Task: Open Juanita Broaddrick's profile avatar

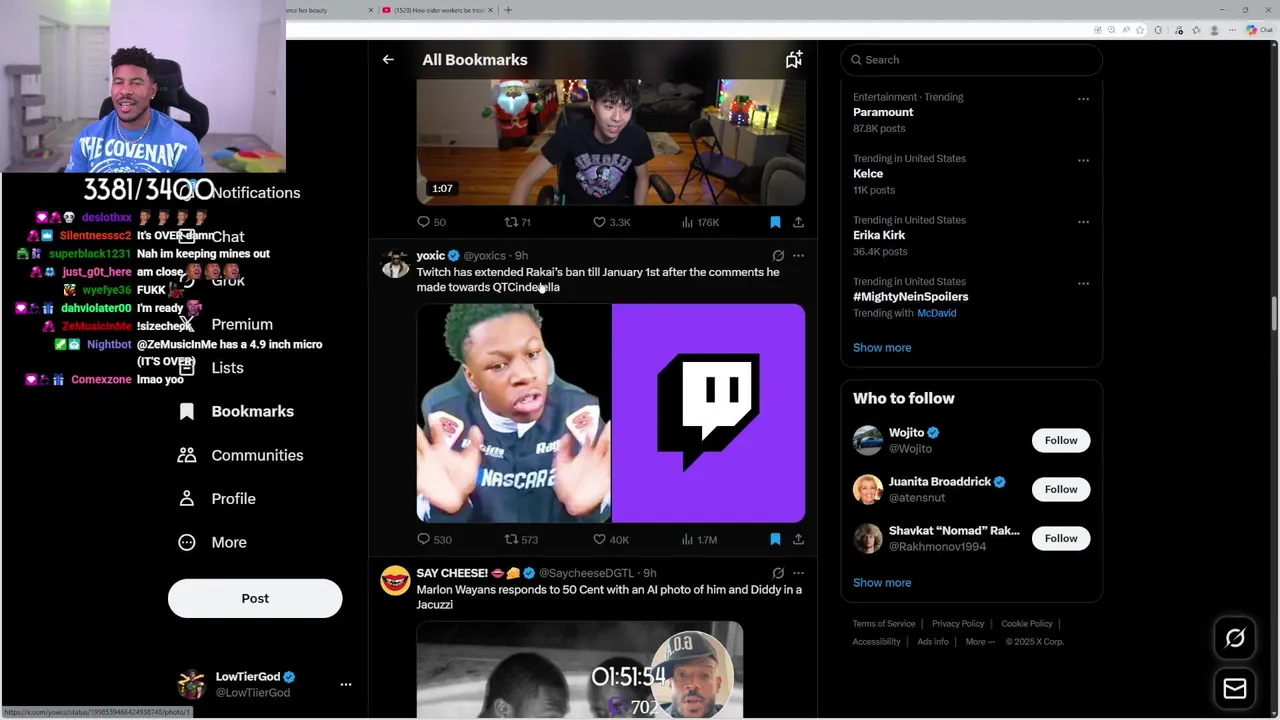Action: [868, 489]
